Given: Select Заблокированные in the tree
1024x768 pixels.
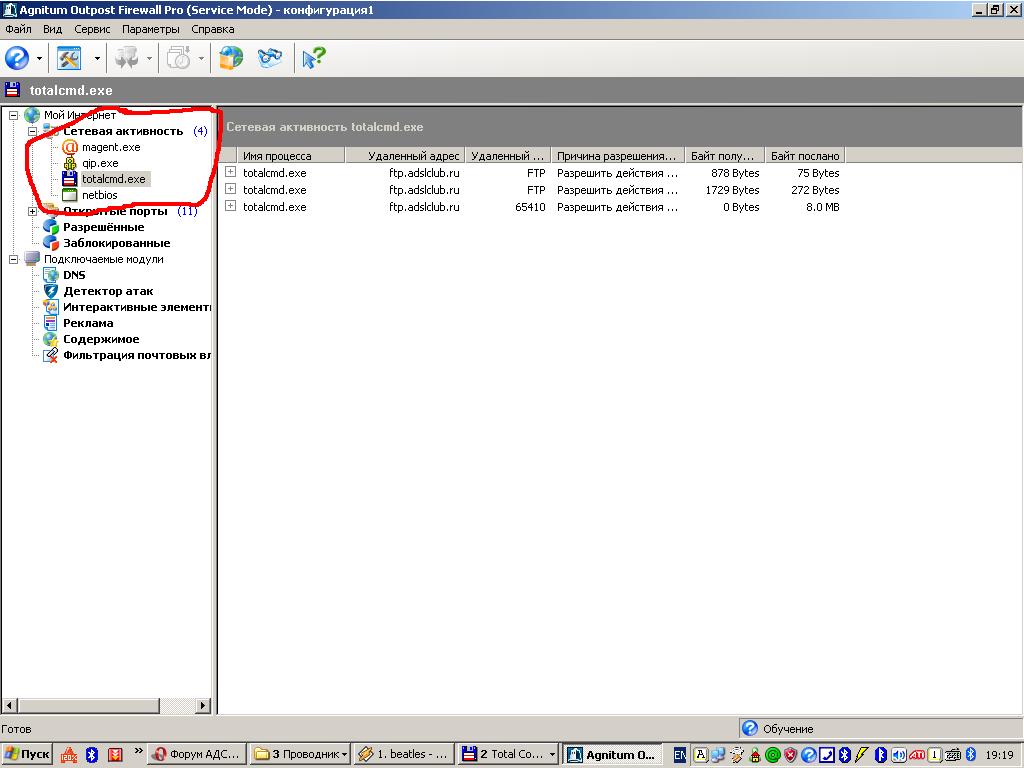Looking at the screenshot, I should pos(116,243).
